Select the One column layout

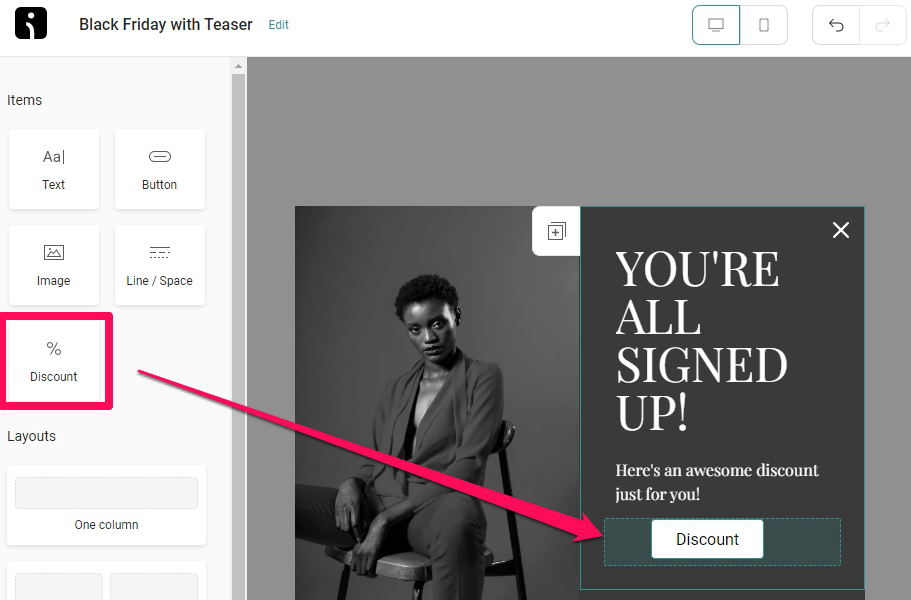click(x=106, y=505)
